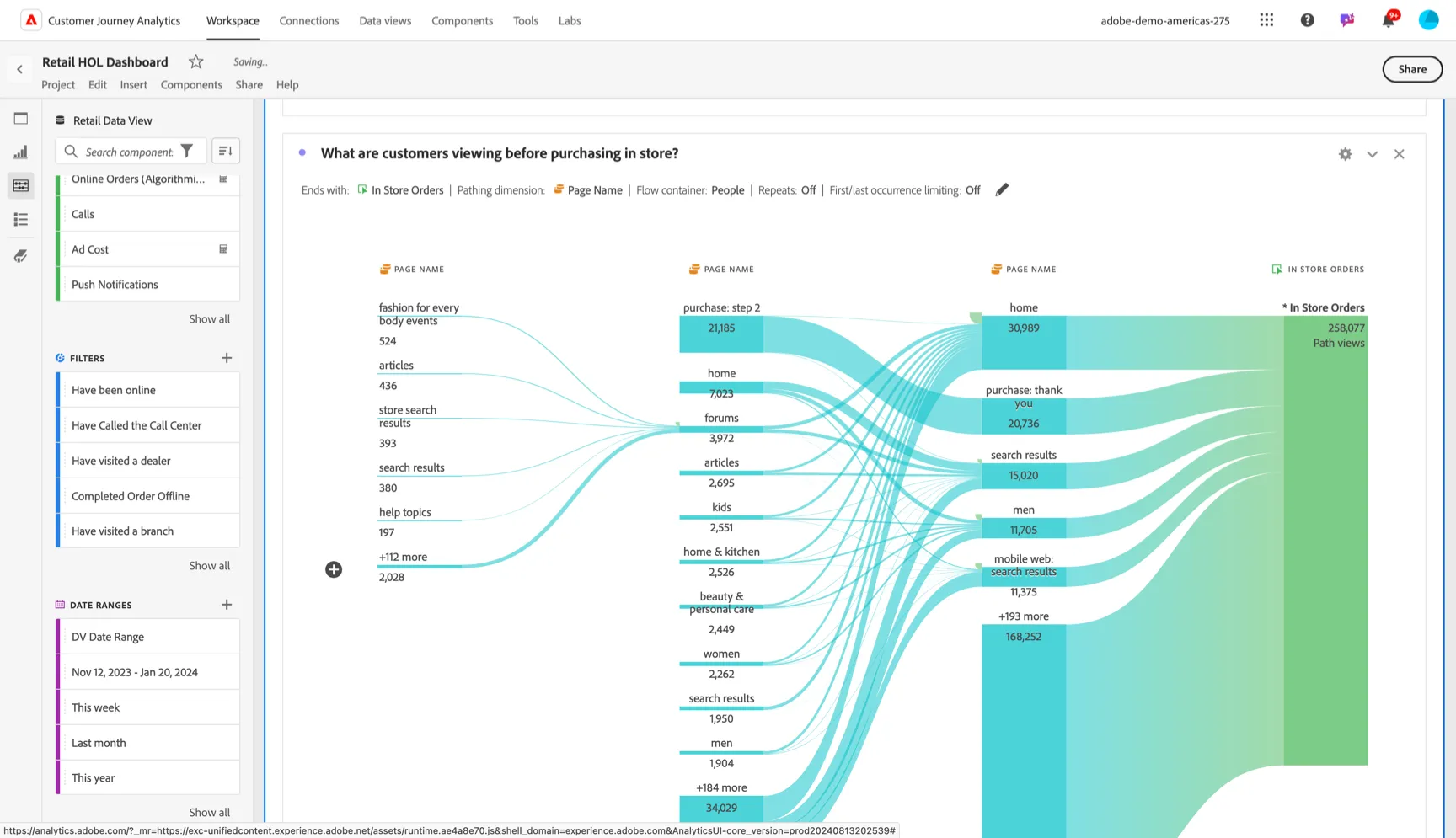1456x838 pixels.
Task: Click the Share button
Action: tap(1412, 69)
